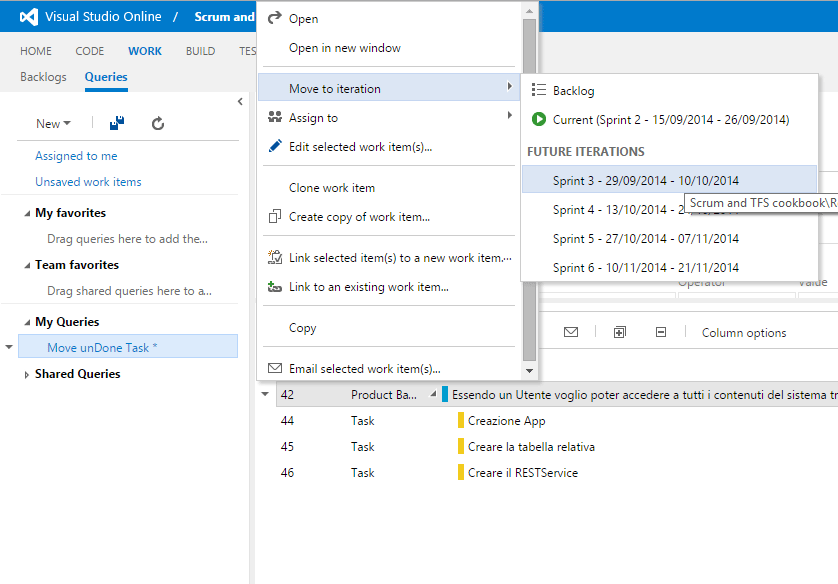Switch to the Queries tab
838x584 pixels.
(x=106, y=77)
